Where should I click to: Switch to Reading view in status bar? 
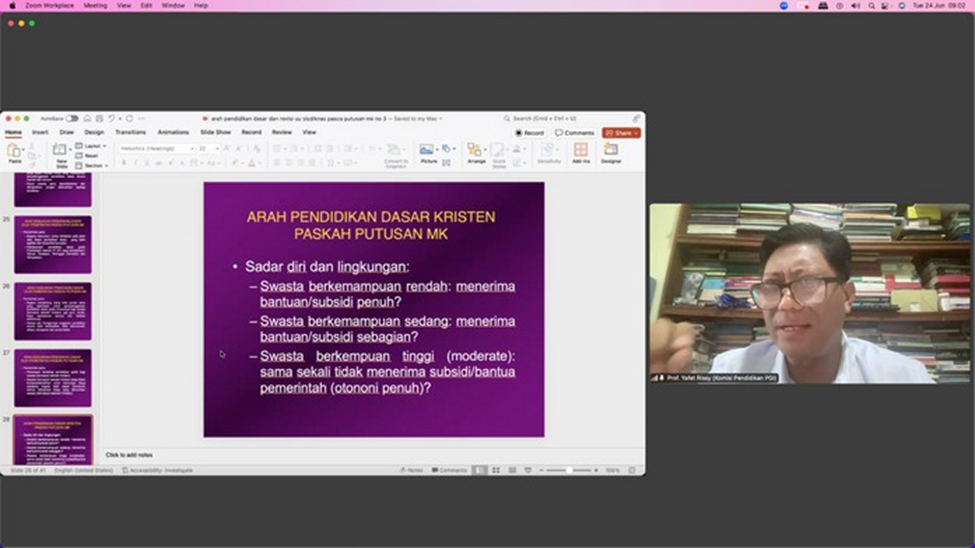pyautogui.click(x=512, y=470)
